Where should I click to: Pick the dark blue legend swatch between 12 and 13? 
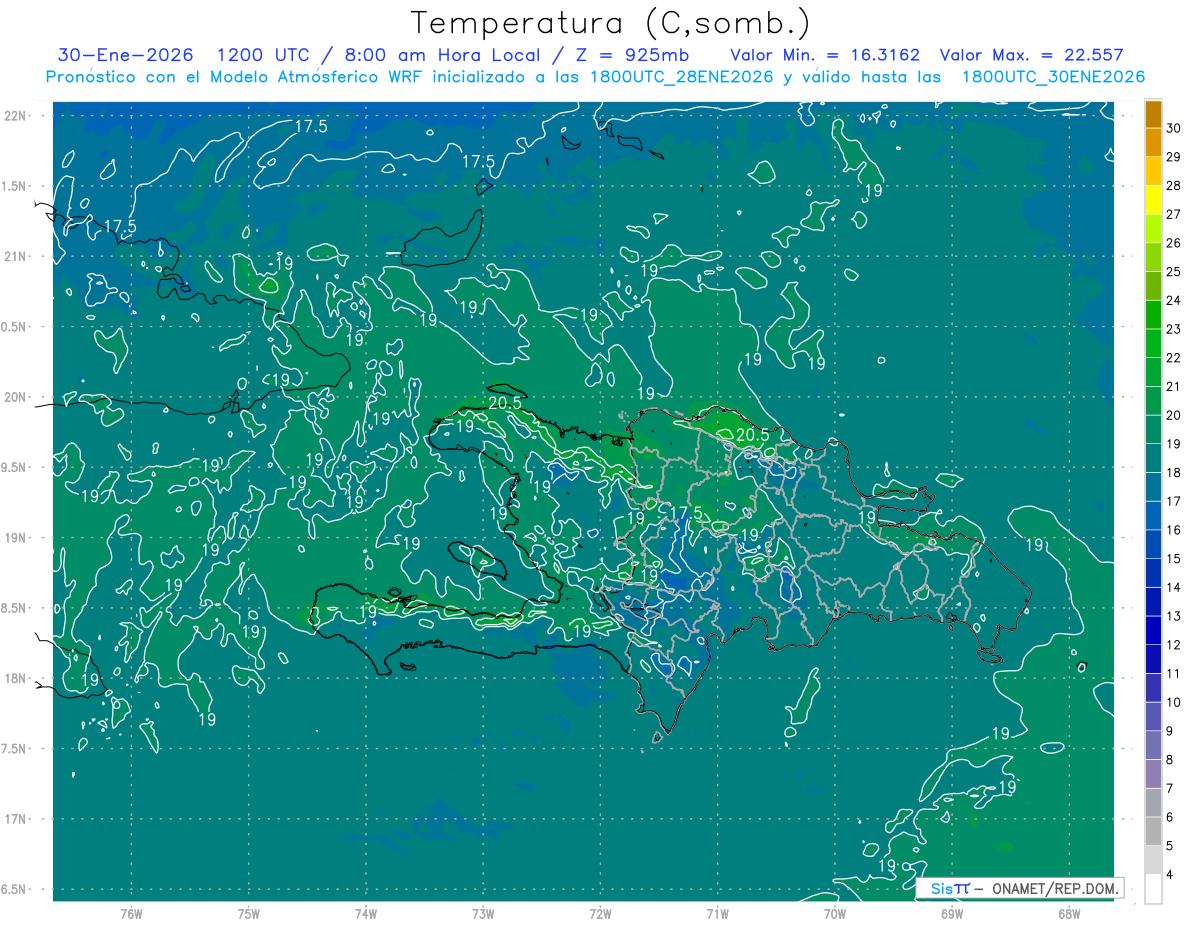coord(1153,631)
